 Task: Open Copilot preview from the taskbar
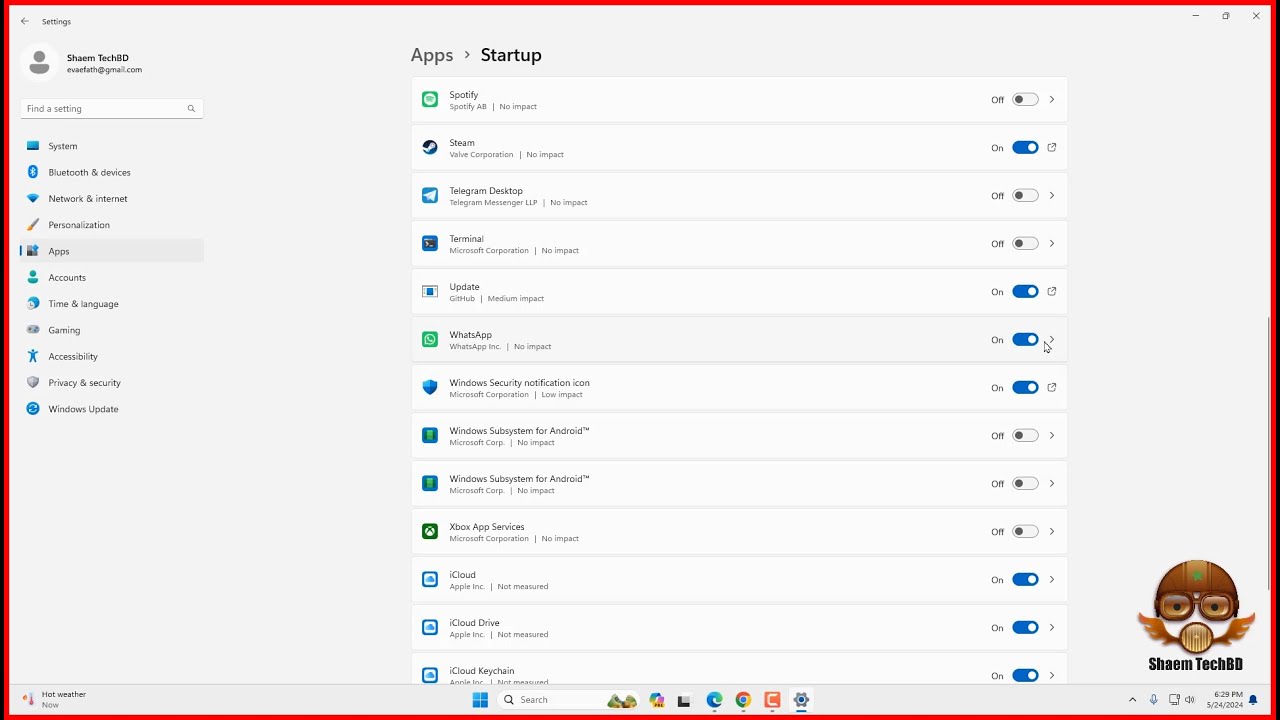tap(656, 700)
